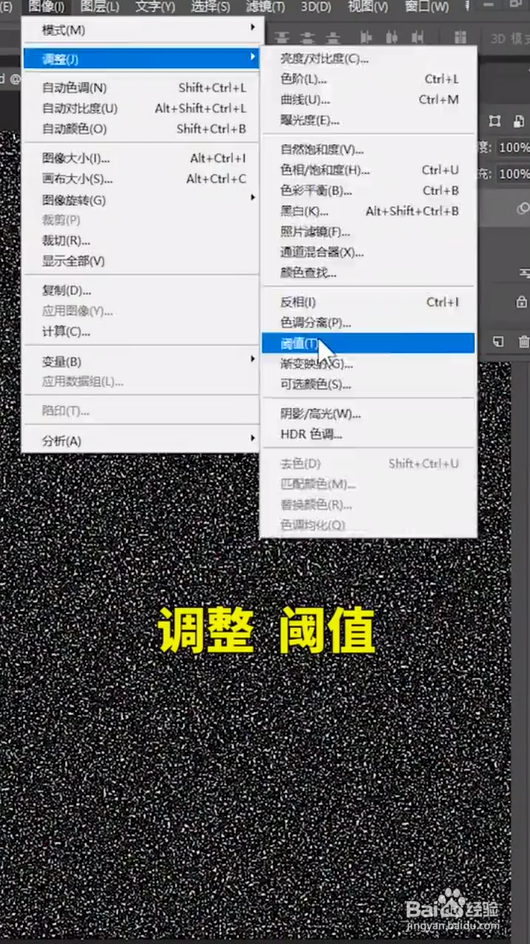Select the highlighted 阈值(T)... item
Viewport: 530px width, 944px height.
click(x=368, y=343)
